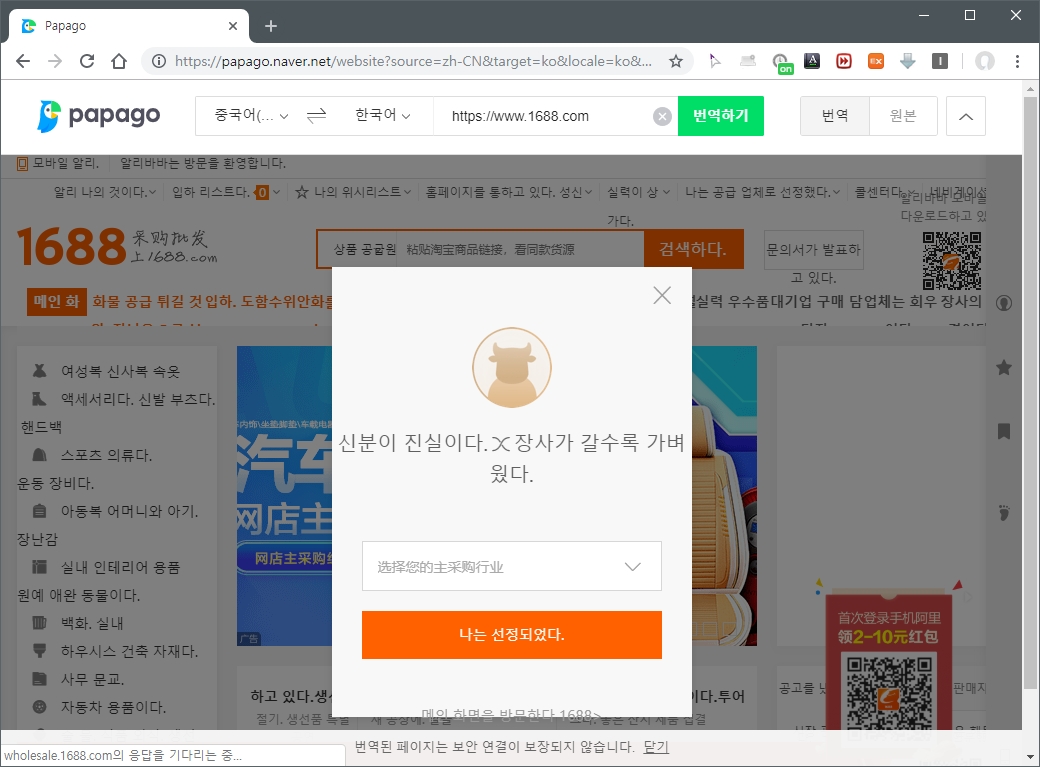Close the popup dialog with X
This screenshot has height=767, width=1040.
[x=662, y=295]
